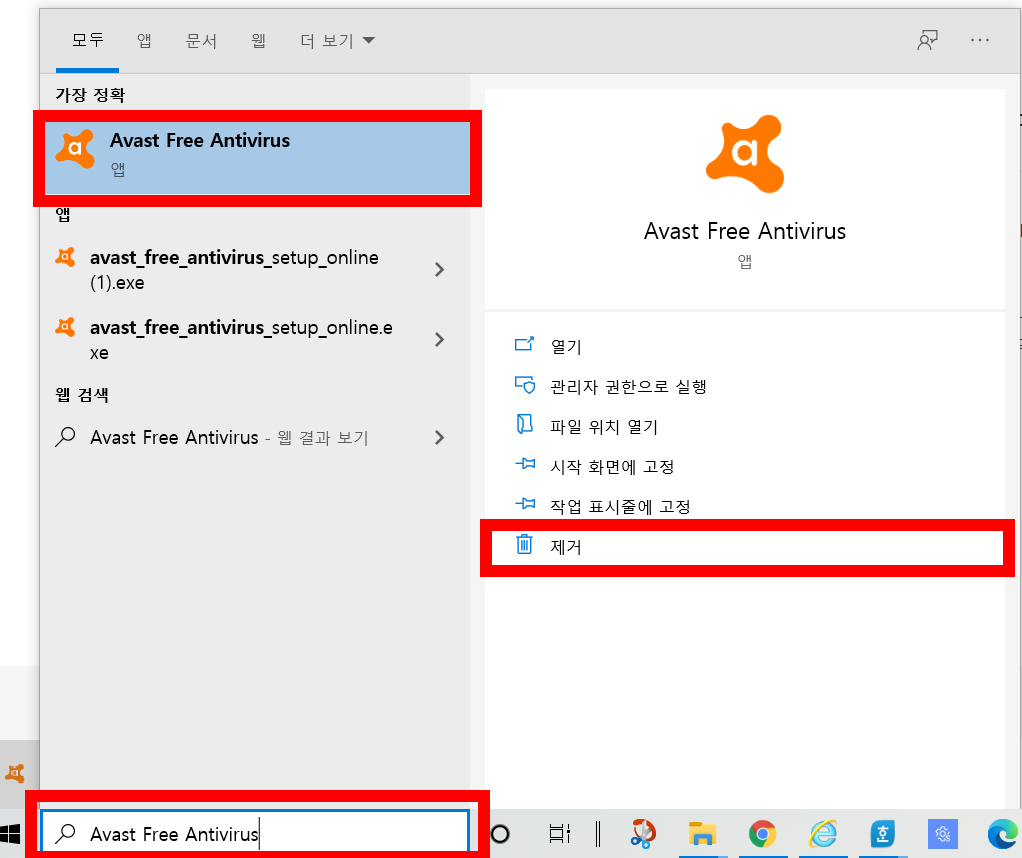Open File Explorer from taskbar

point(702,833)
